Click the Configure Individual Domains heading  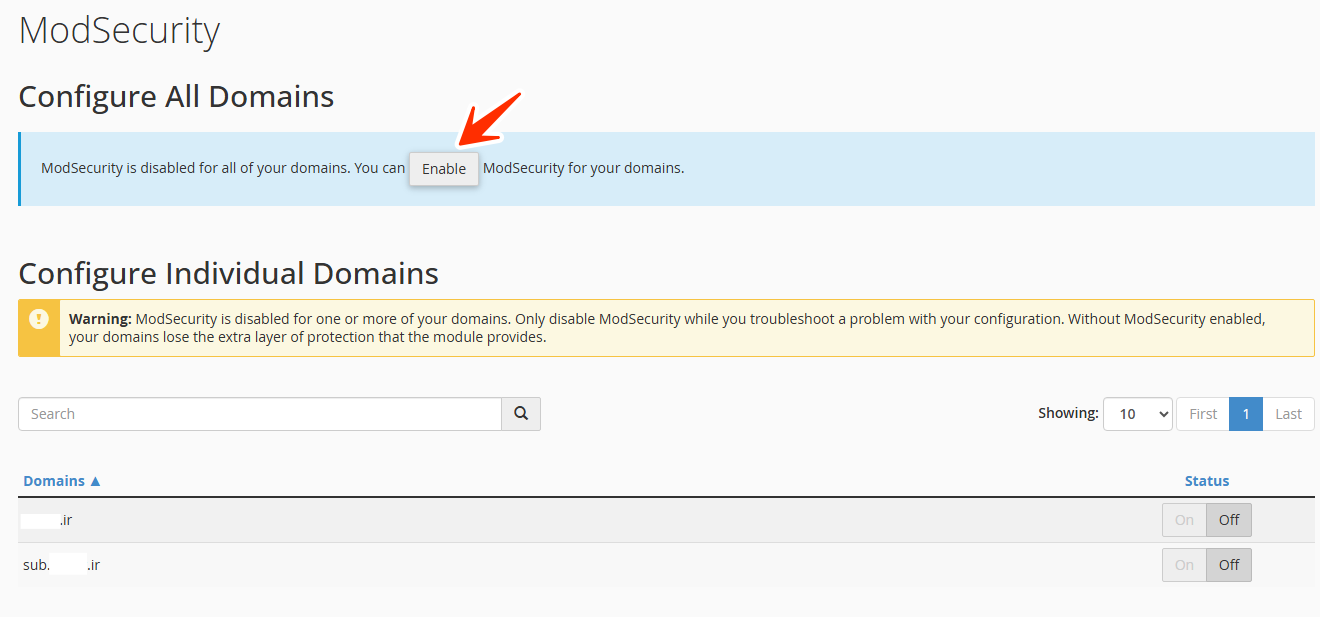(x=229, y=273)
